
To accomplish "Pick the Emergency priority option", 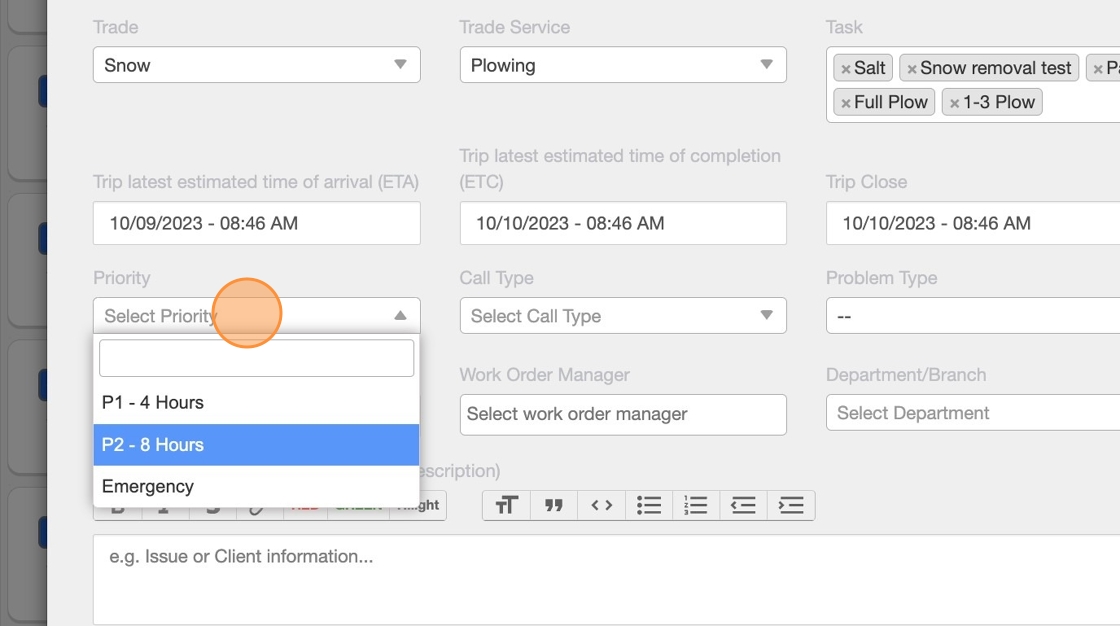I will [x=256, y=487].
